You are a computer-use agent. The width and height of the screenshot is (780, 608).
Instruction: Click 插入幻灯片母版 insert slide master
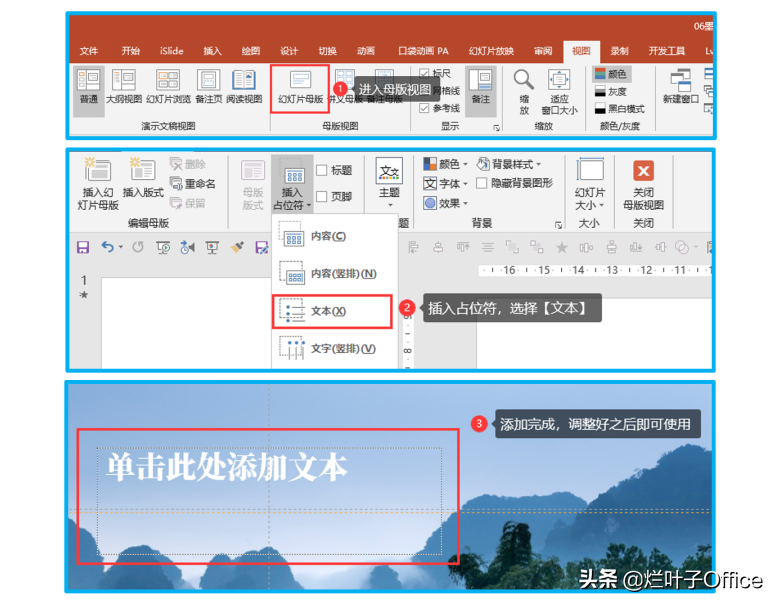(98, 184)
